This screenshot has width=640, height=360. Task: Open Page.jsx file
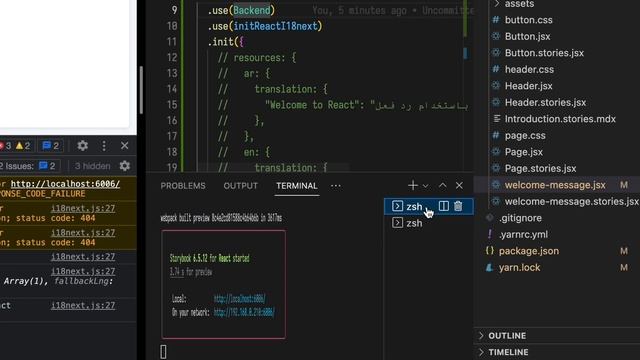tap(524, 152)
